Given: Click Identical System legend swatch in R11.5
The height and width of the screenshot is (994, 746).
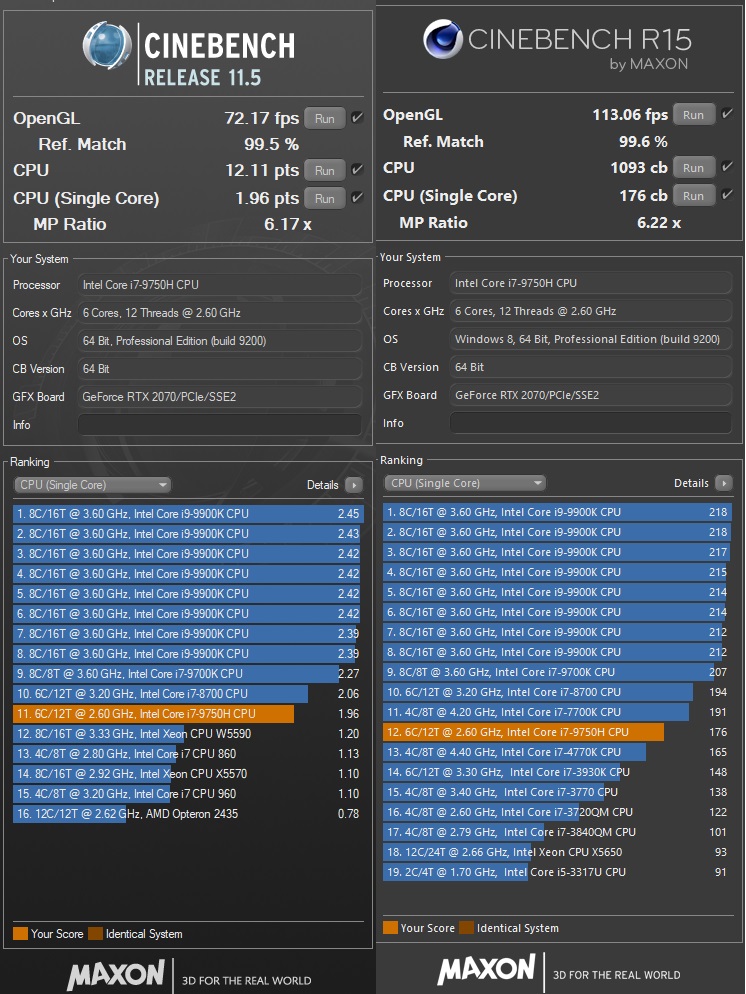Looking at the screenshot, I should coord(95,934).
